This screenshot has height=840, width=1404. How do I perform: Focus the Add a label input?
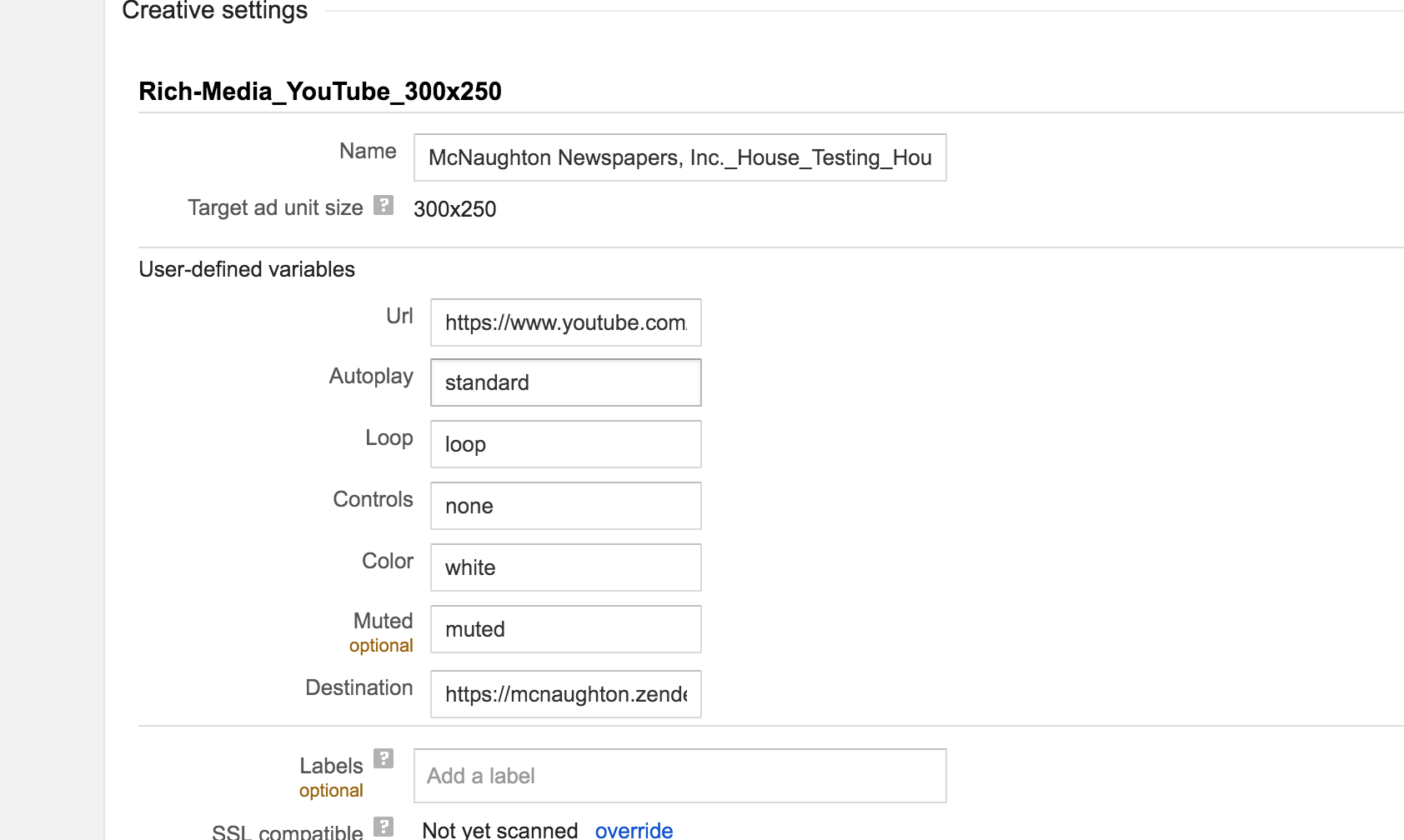pos(679,776)
